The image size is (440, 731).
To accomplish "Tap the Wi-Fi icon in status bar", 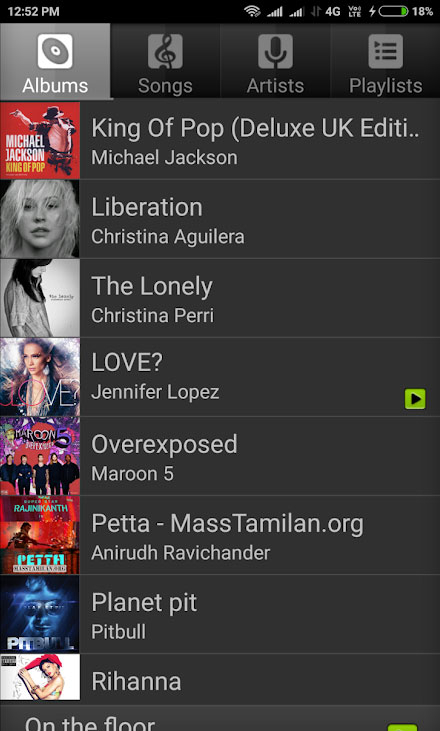I will 252,11.
